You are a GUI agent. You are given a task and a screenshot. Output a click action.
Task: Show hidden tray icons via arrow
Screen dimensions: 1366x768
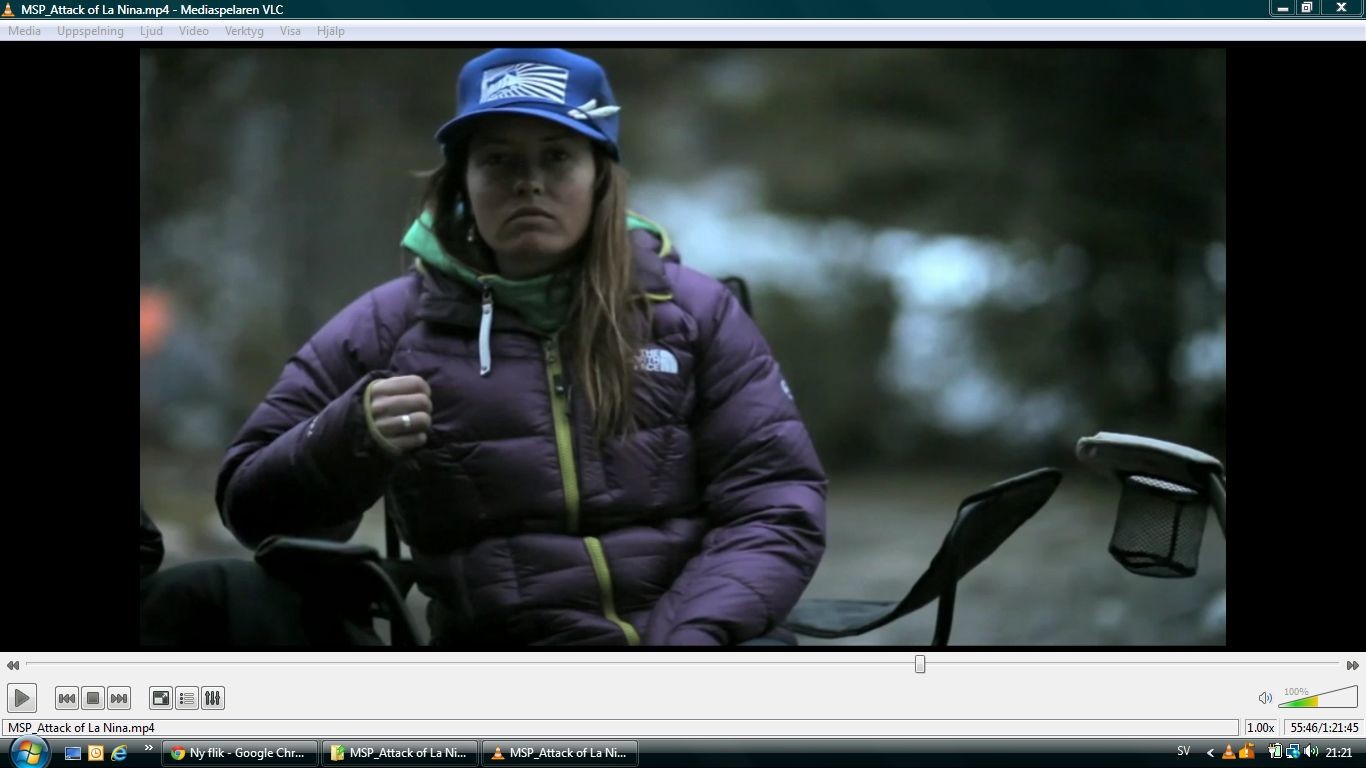(1210, 753)
